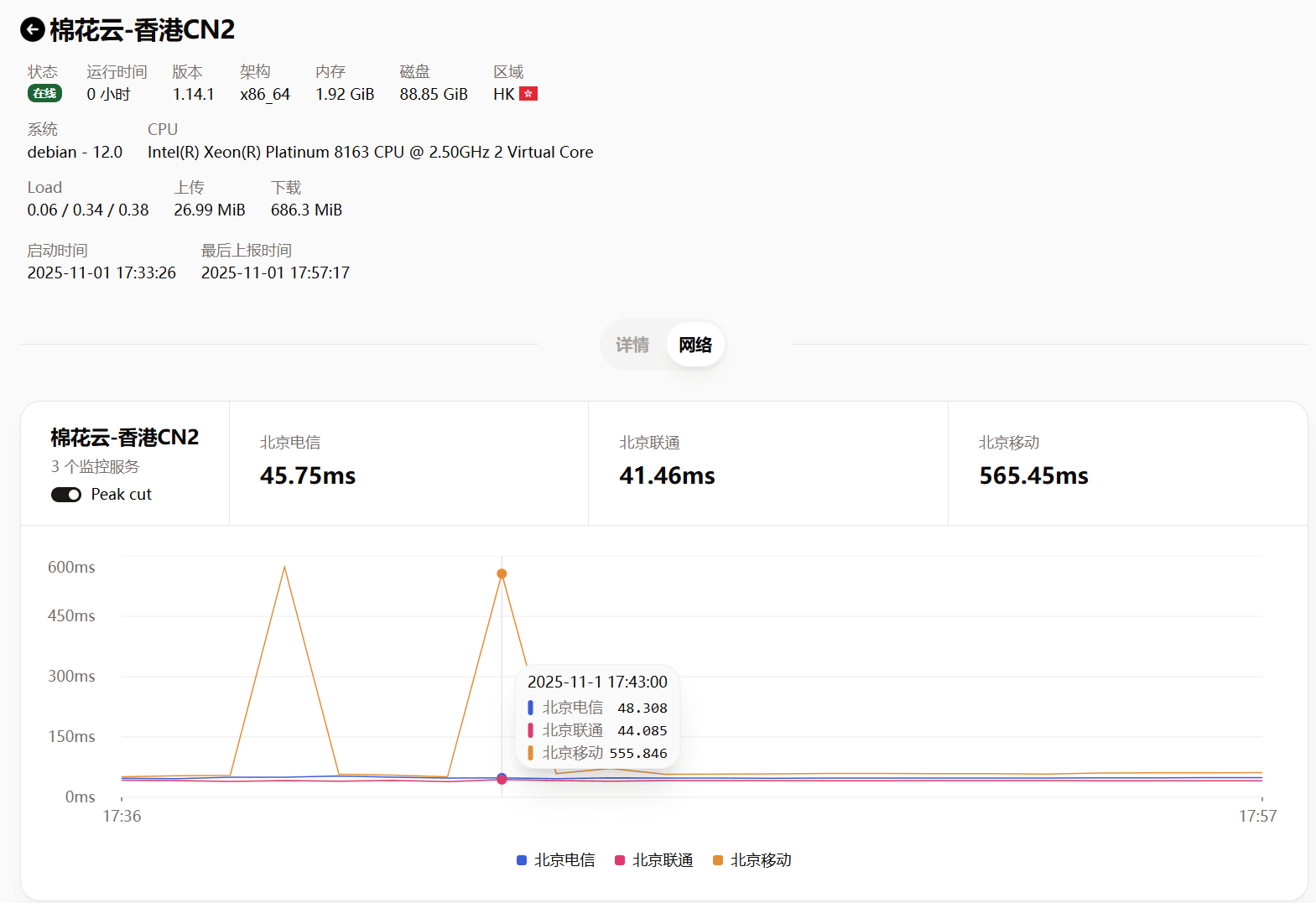Image resolution: width=1316 pixels, height=903 pixels.
Task: Click the Load value 0.06 / 0.34 / 0.38
Action: (88, 210)
